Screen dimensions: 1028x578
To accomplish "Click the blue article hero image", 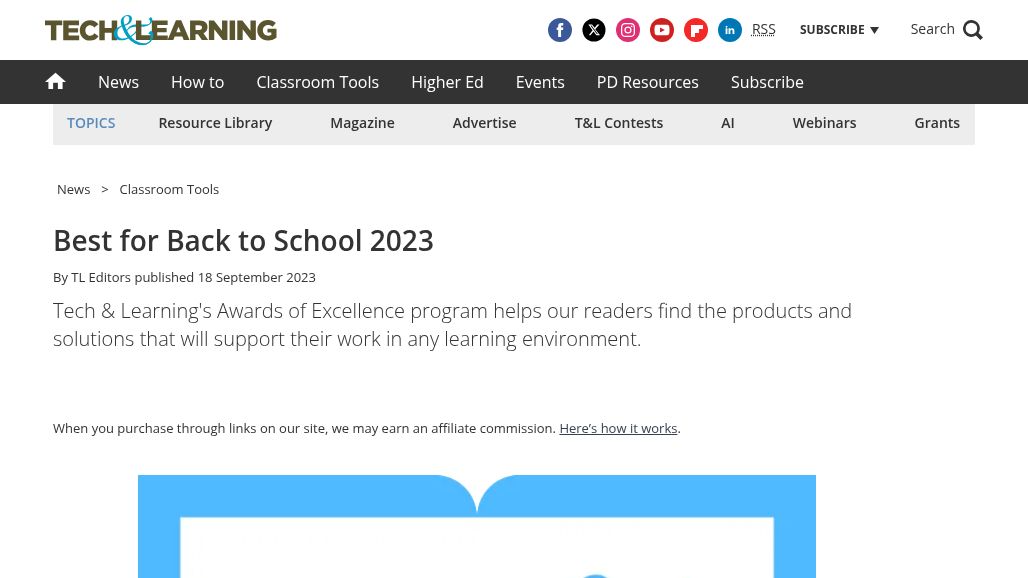I will 477,526.
